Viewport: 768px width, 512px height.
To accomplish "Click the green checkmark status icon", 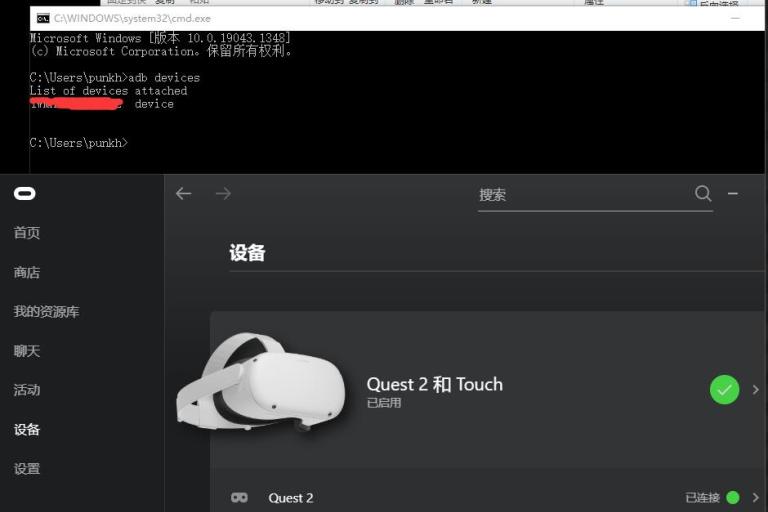I will [724, 390].
